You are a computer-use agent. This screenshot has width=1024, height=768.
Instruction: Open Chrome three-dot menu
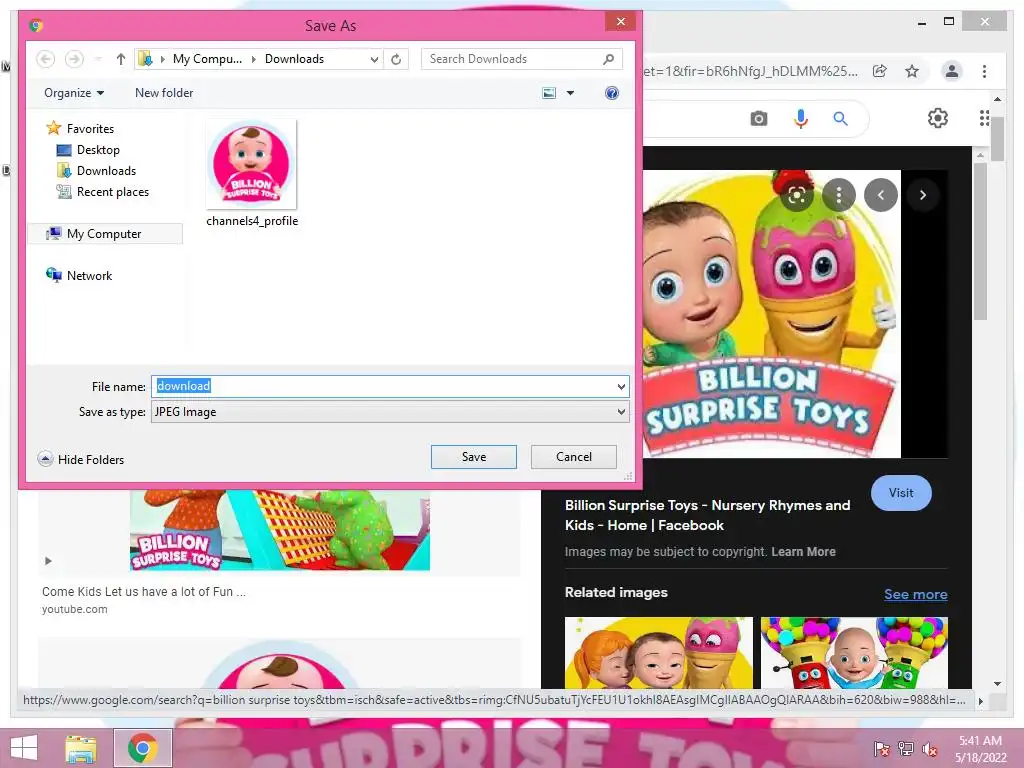(x=984, y=71)
